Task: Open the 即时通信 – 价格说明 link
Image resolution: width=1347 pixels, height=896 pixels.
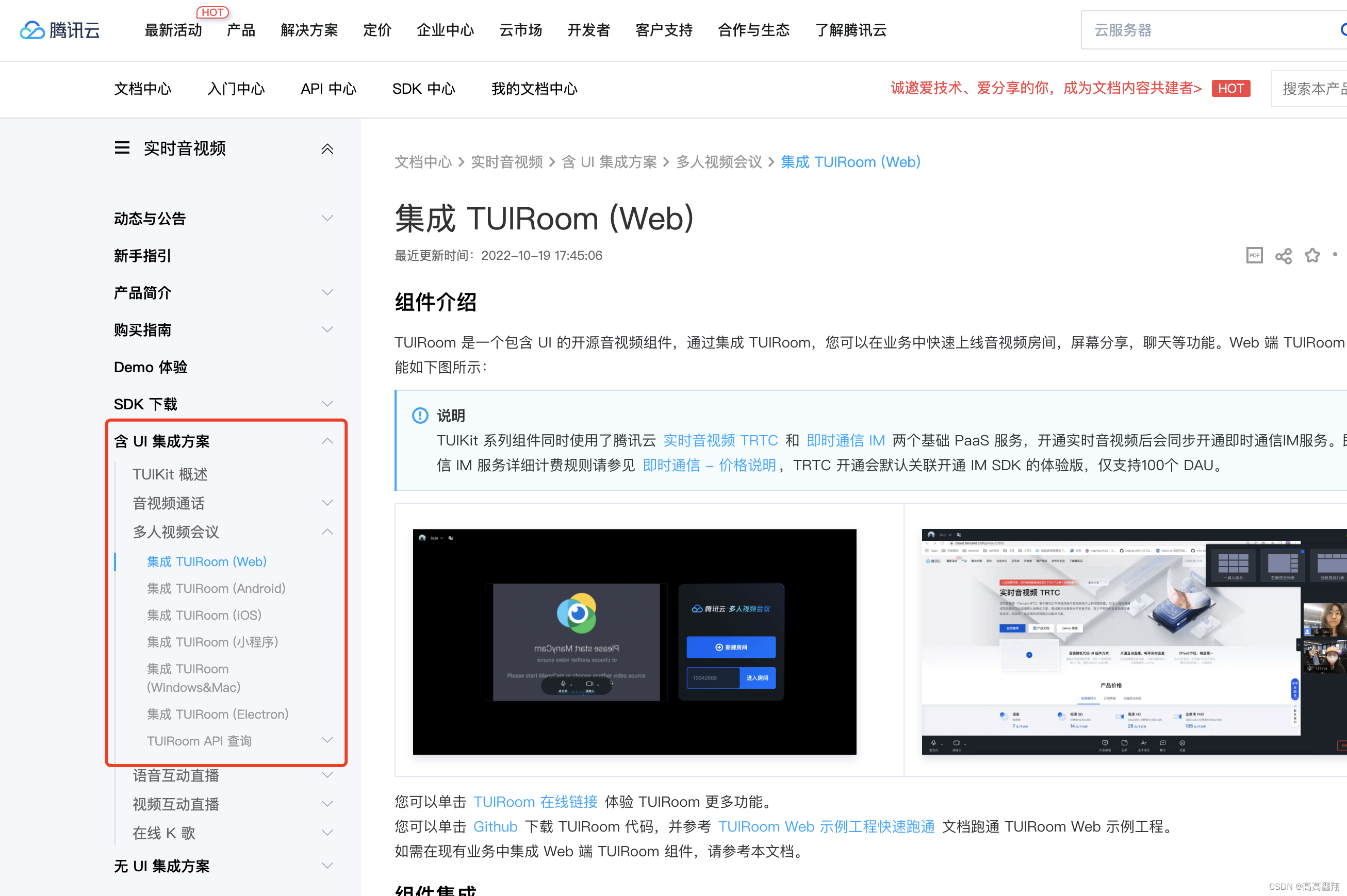Action: pos(709,465)
